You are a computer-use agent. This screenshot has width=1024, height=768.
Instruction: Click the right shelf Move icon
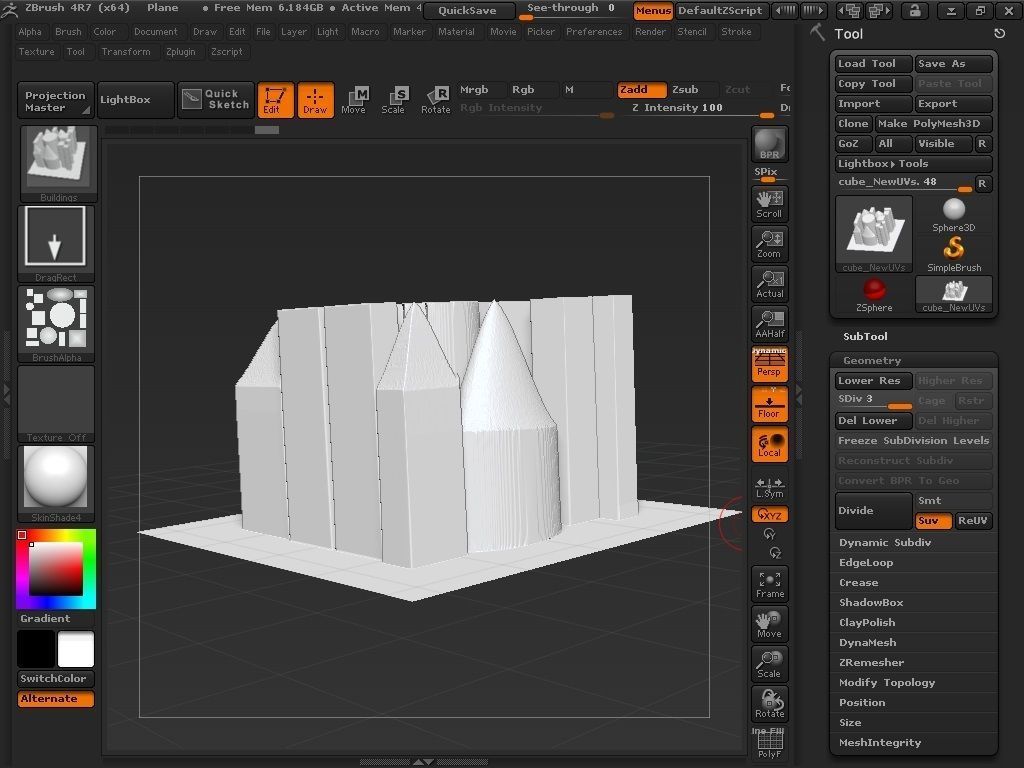769,624
